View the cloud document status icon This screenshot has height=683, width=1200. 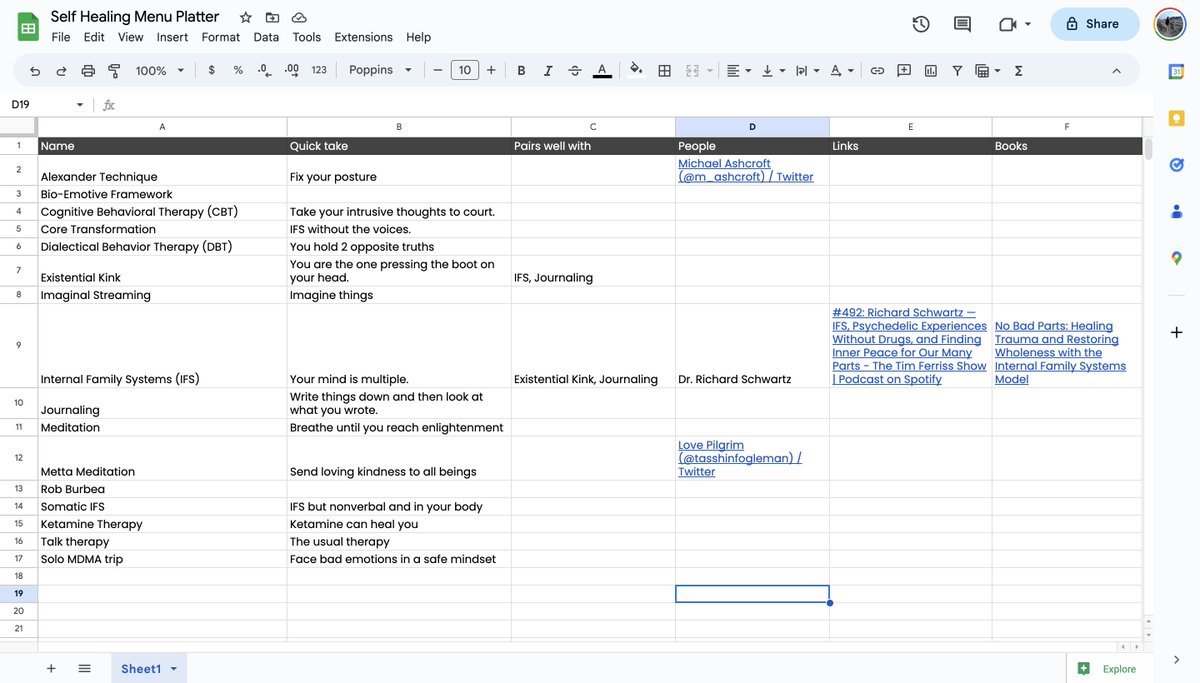[x=299, y=17]
